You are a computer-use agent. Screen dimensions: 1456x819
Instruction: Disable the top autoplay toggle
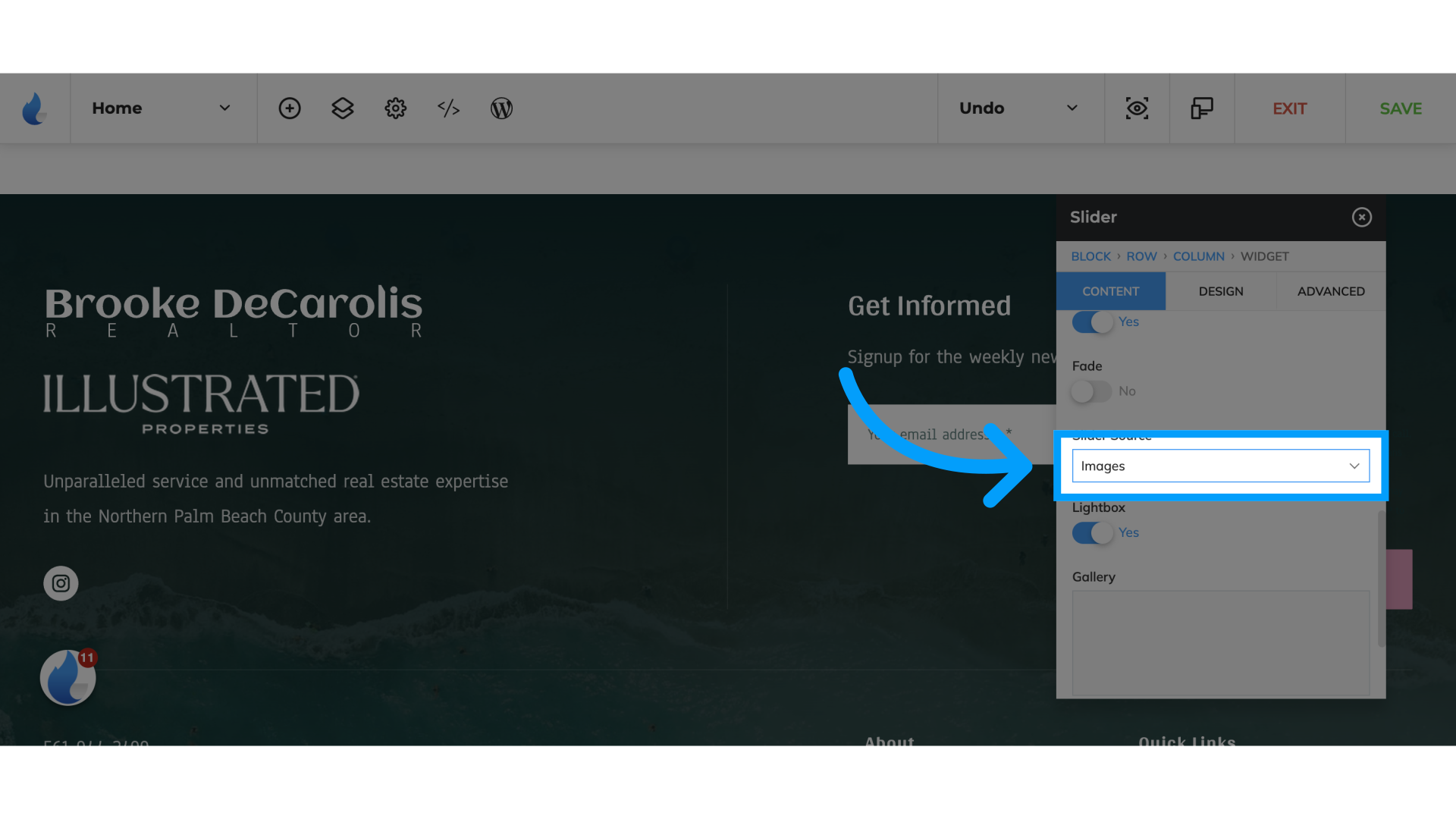1092,321
